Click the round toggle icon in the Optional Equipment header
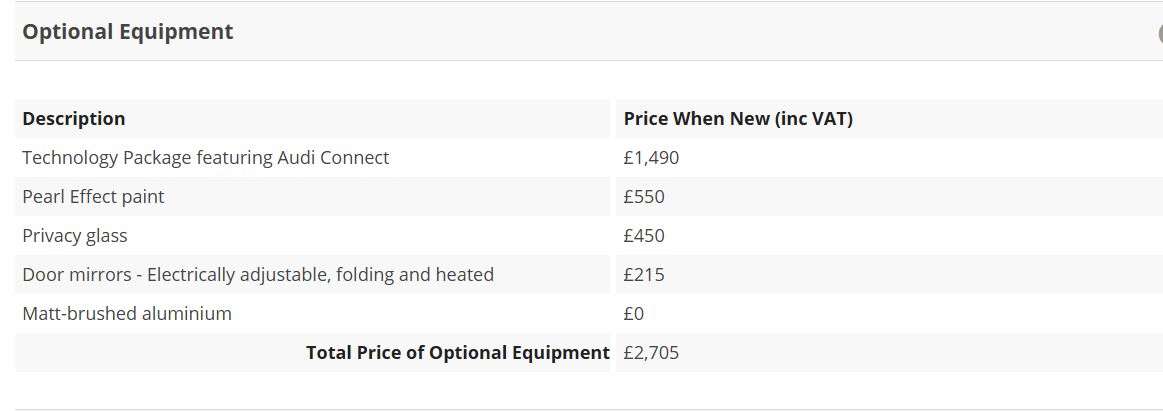Image resolution: width=1163 pixels, height=411 pixels. (x=1160, y=33)
